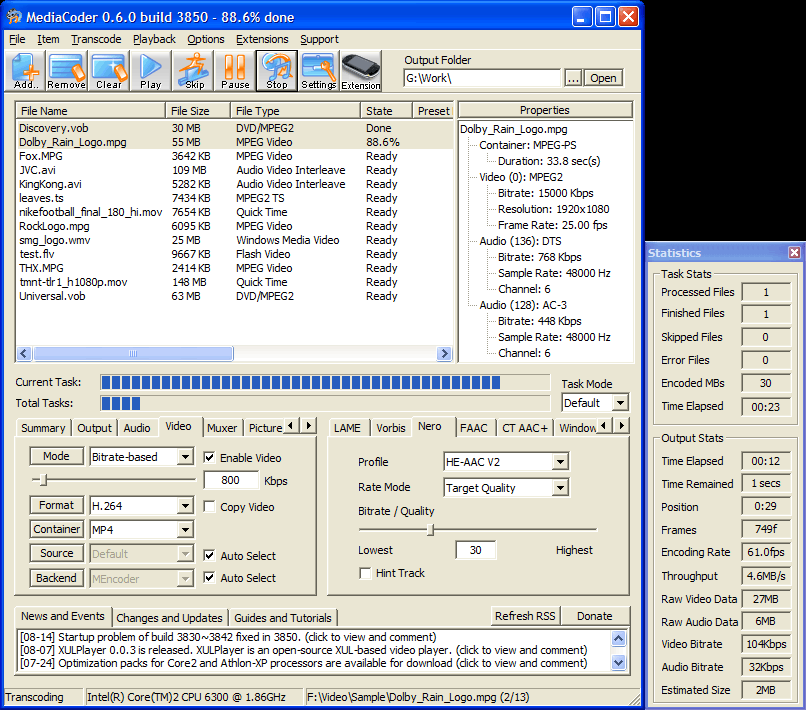Screen dimensions: 806x710
Task: Stop transcoding with the Stop icon
Action: (x=277, y=71)
